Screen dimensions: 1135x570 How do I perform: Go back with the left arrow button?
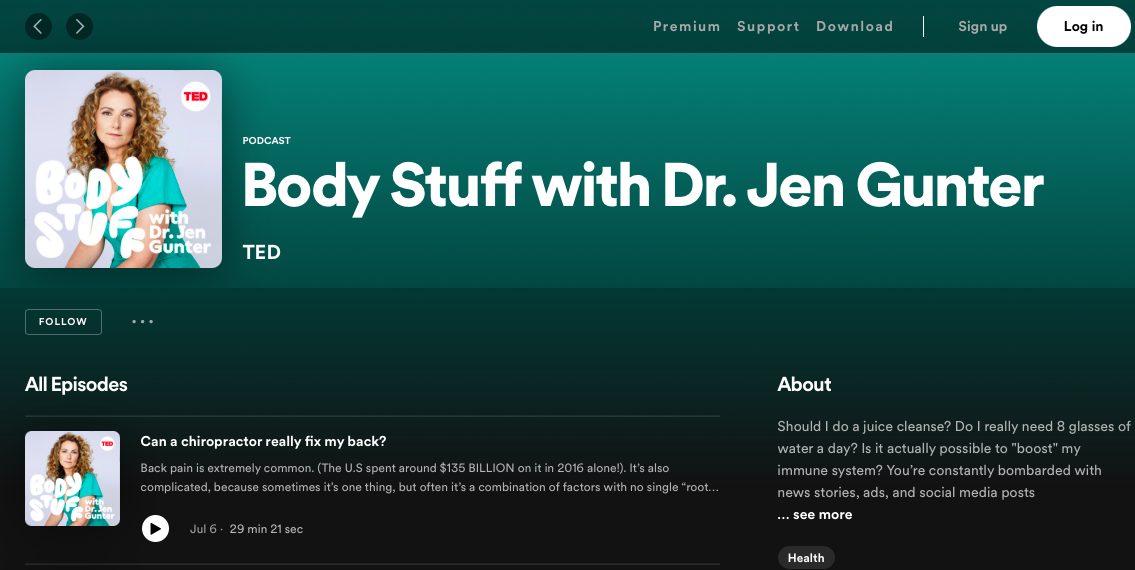pos(38,27)
